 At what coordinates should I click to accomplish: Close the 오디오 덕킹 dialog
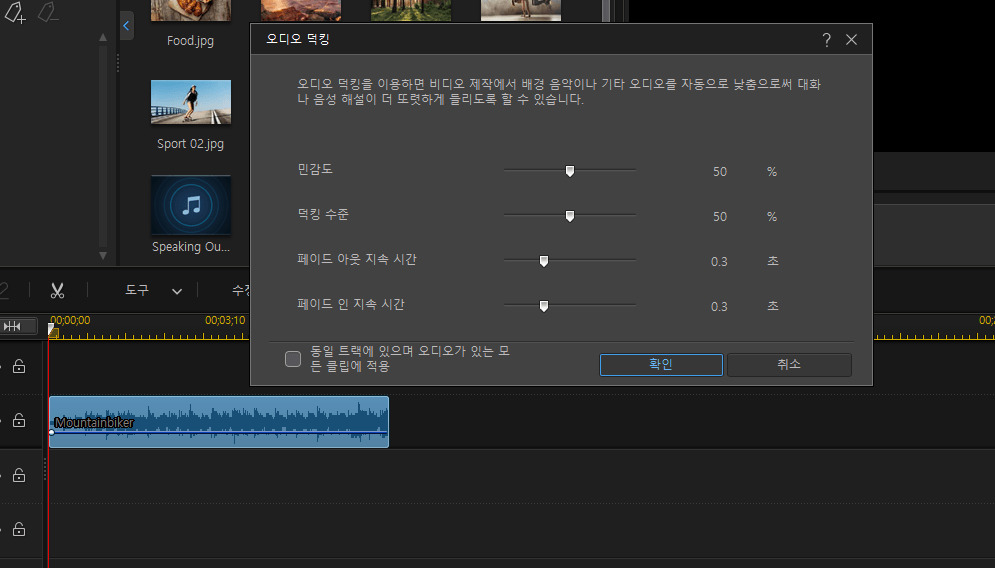pyautogui.click(x=852, y=40)
